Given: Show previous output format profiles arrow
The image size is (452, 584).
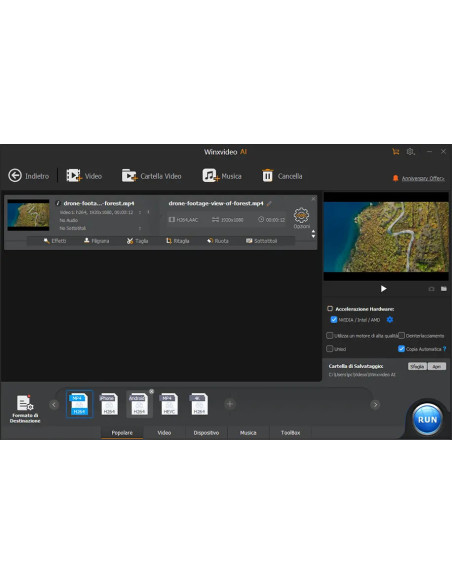Looking at the screenshot, I should point(54,404).
